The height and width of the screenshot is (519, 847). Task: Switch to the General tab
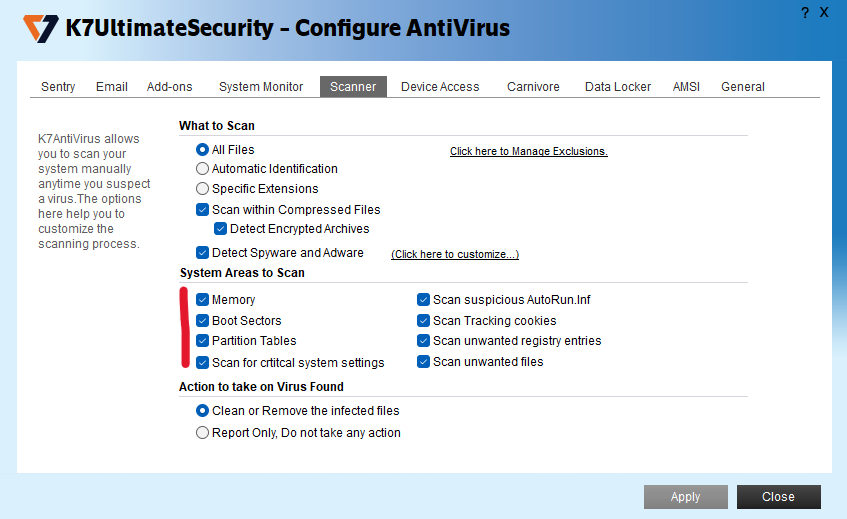(743, 87)
